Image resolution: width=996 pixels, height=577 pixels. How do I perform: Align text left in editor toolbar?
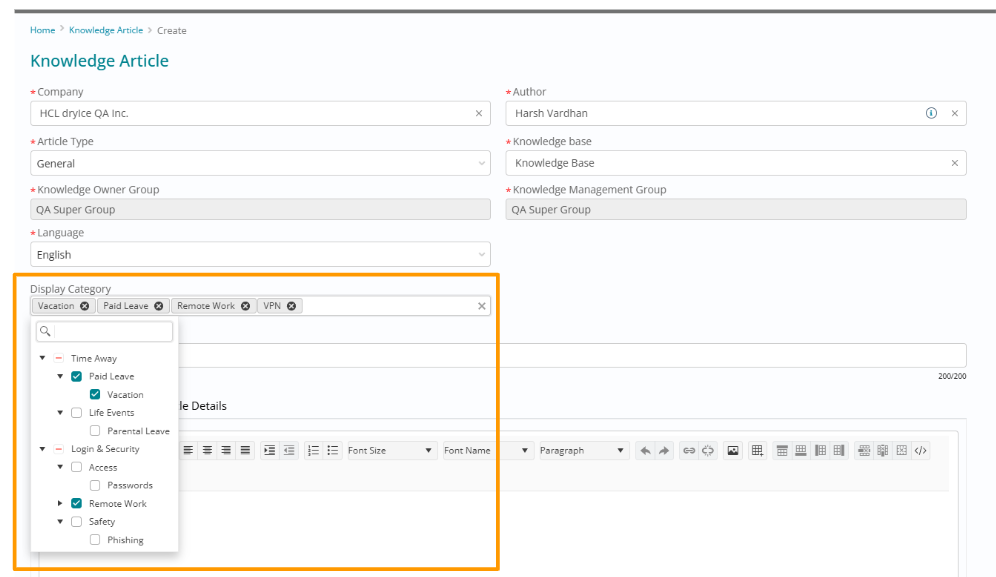[x=188, y=451]
